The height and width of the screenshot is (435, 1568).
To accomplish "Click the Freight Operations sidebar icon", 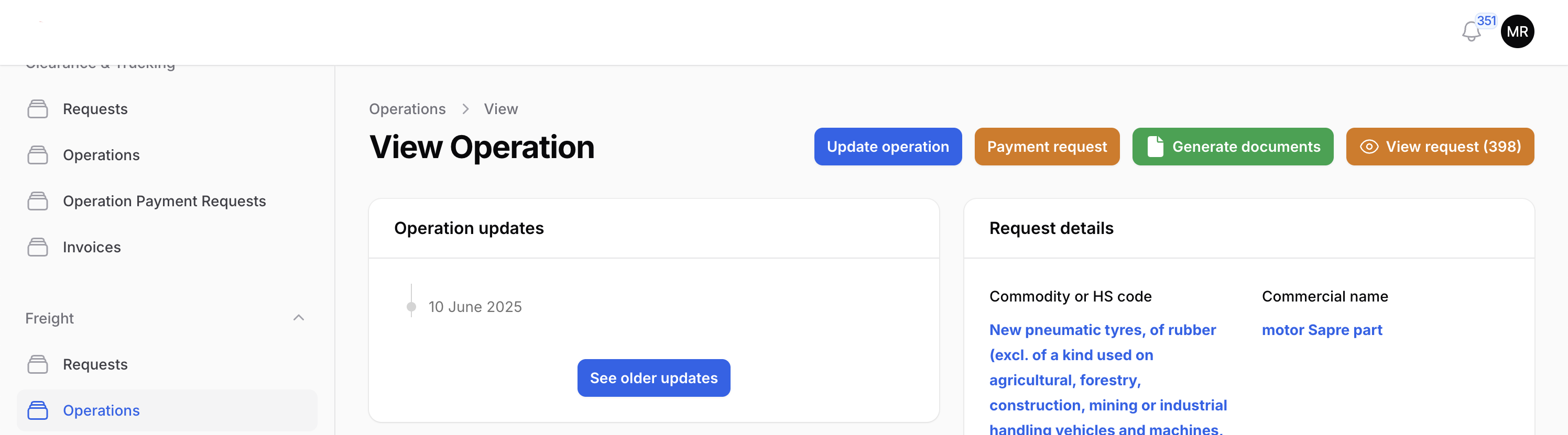I will coord(38,411).
